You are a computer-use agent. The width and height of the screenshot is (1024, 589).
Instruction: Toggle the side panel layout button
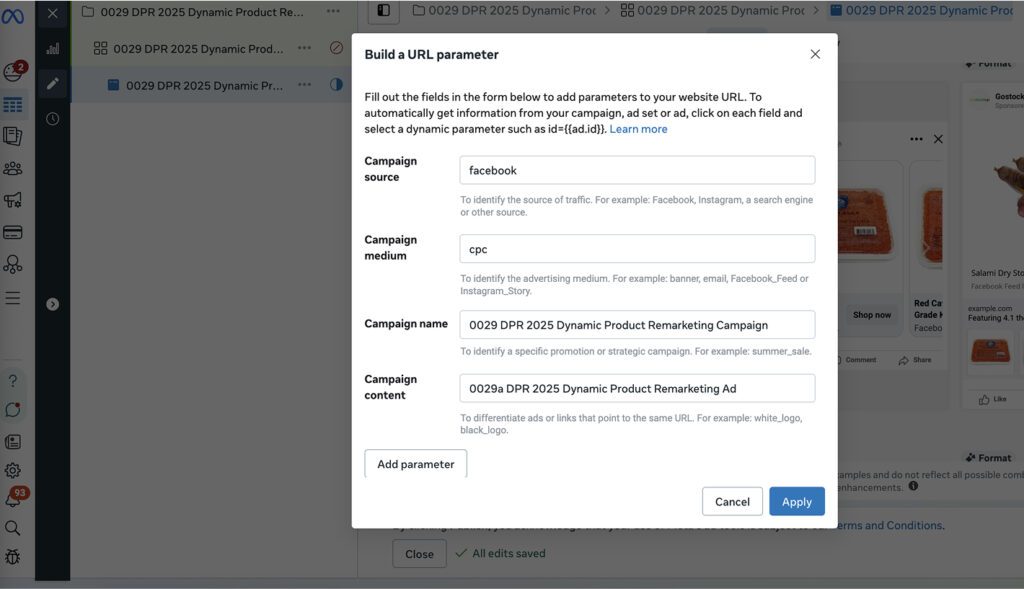(x=383, y=11)
